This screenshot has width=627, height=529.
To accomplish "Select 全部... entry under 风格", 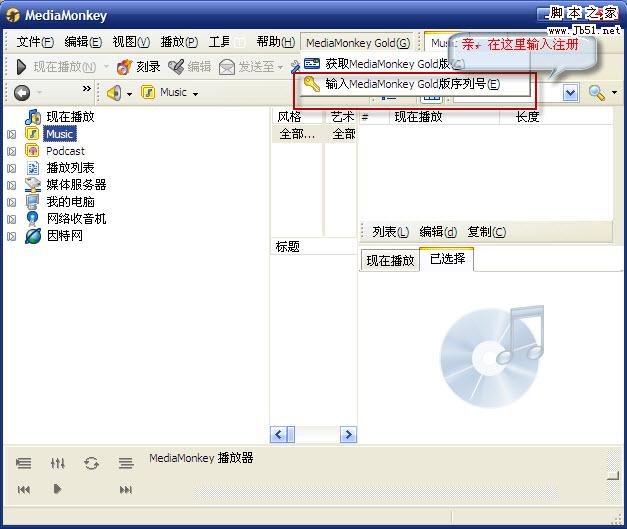I will [297, 134].
